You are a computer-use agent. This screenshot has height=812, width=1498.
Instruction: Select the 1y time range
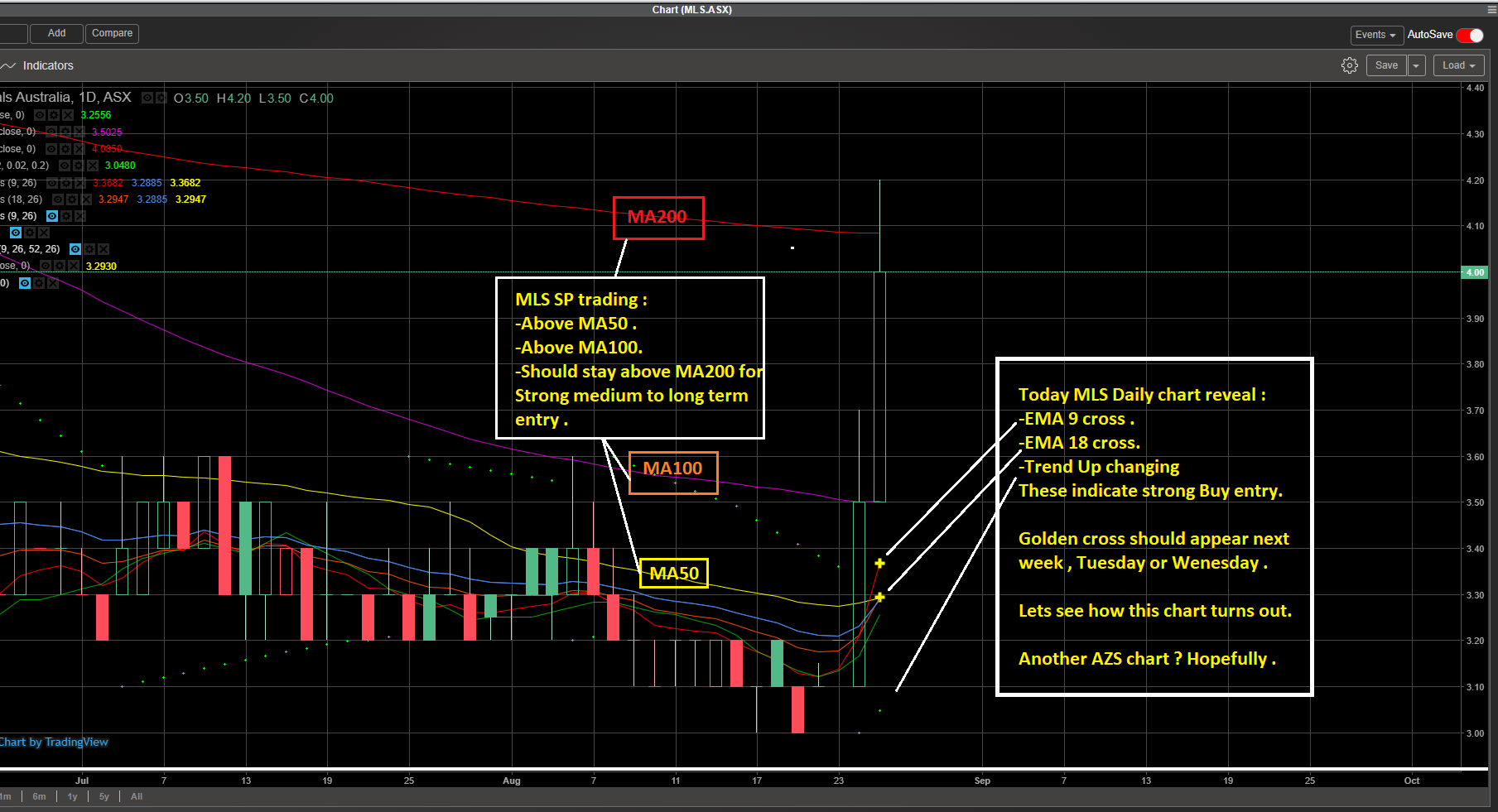(72, 796)
